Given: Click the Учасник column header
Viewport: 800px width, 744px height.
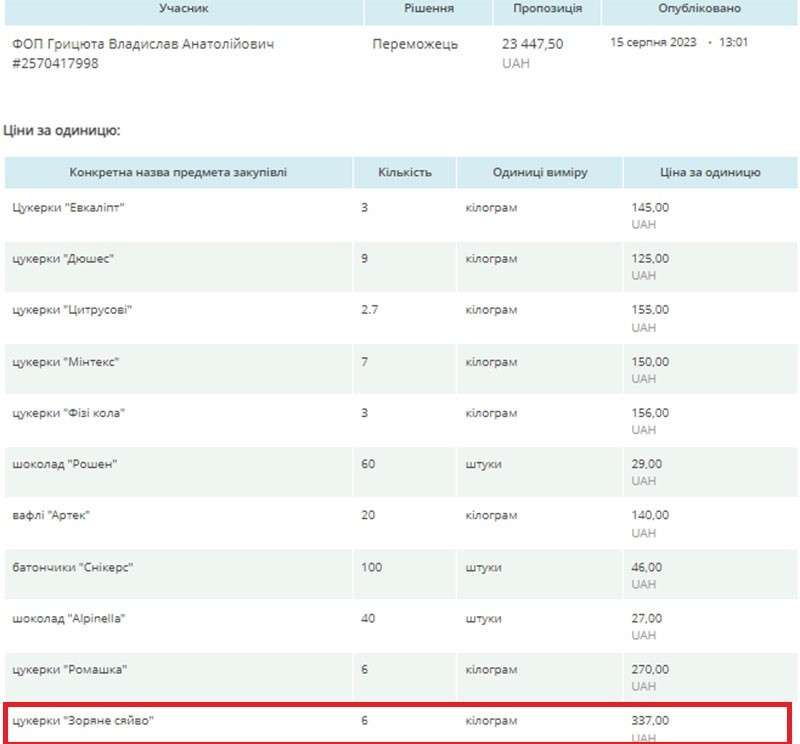Looking at the screenshot, I should [183, 8].
